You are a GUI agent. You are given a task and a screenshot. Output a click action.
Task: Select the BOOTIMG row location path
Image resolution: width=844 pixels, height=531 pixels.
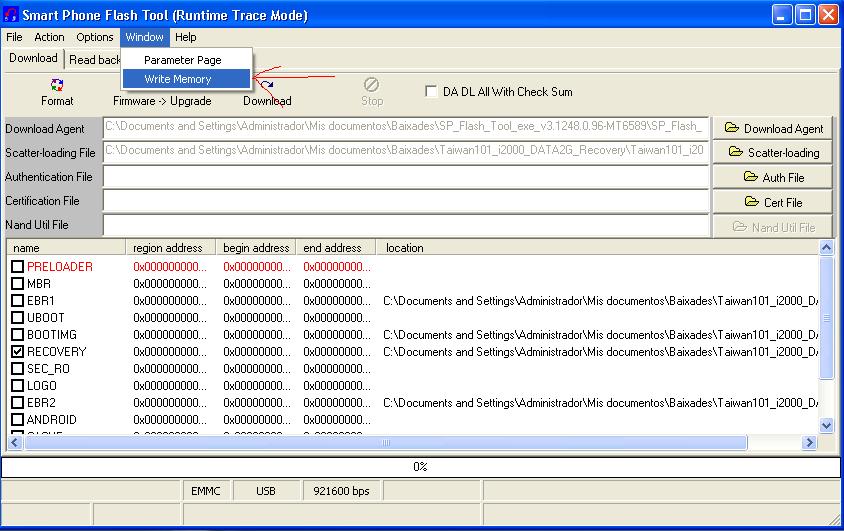click(601, 335)
